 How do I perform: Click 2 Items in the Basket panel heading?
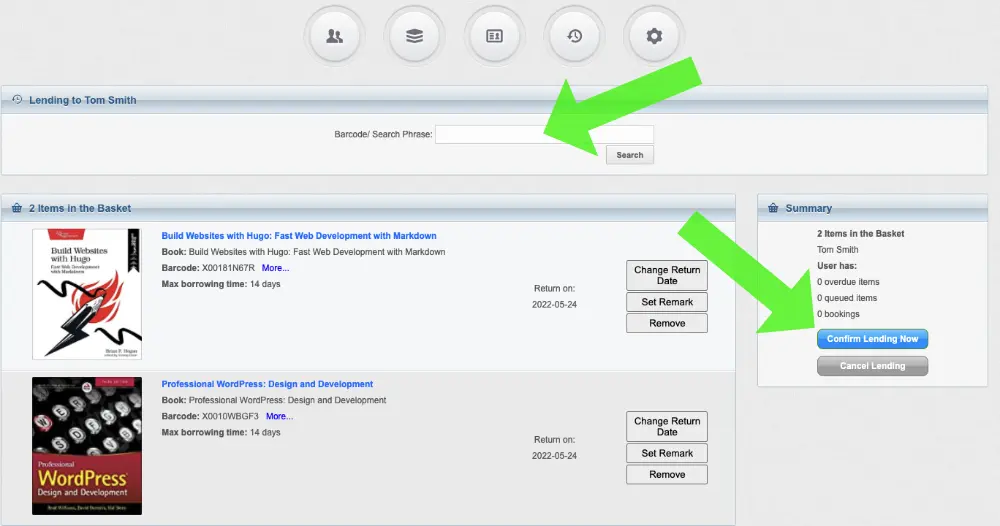point(80,208)
